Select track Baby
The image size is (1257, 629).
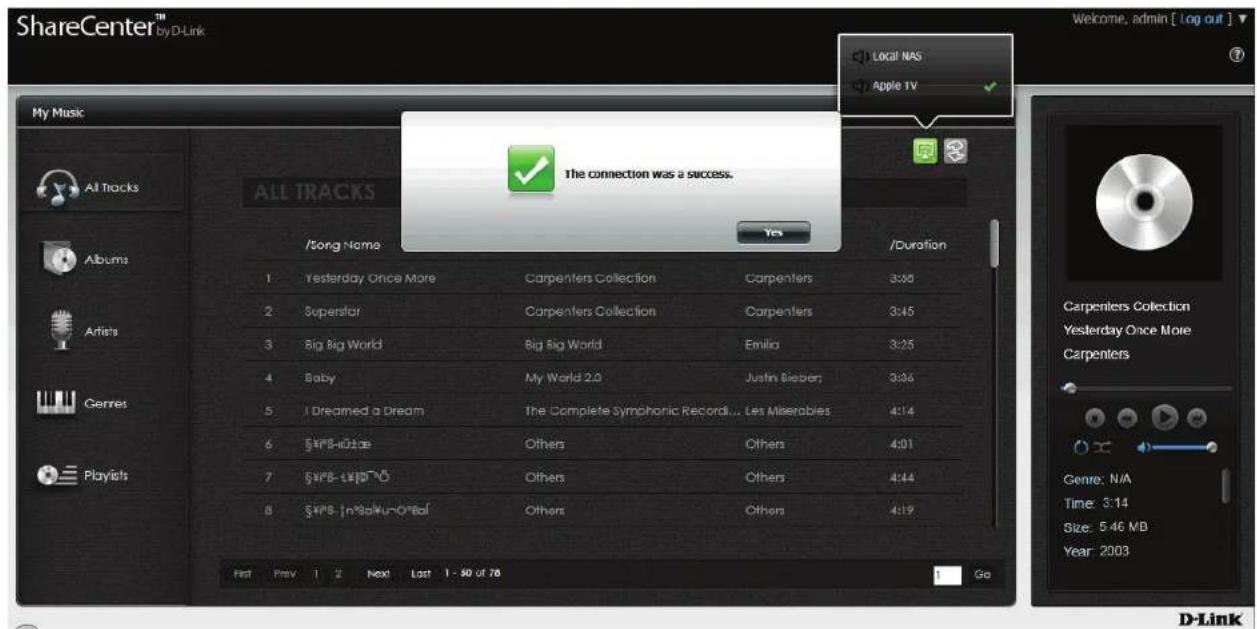320,378
